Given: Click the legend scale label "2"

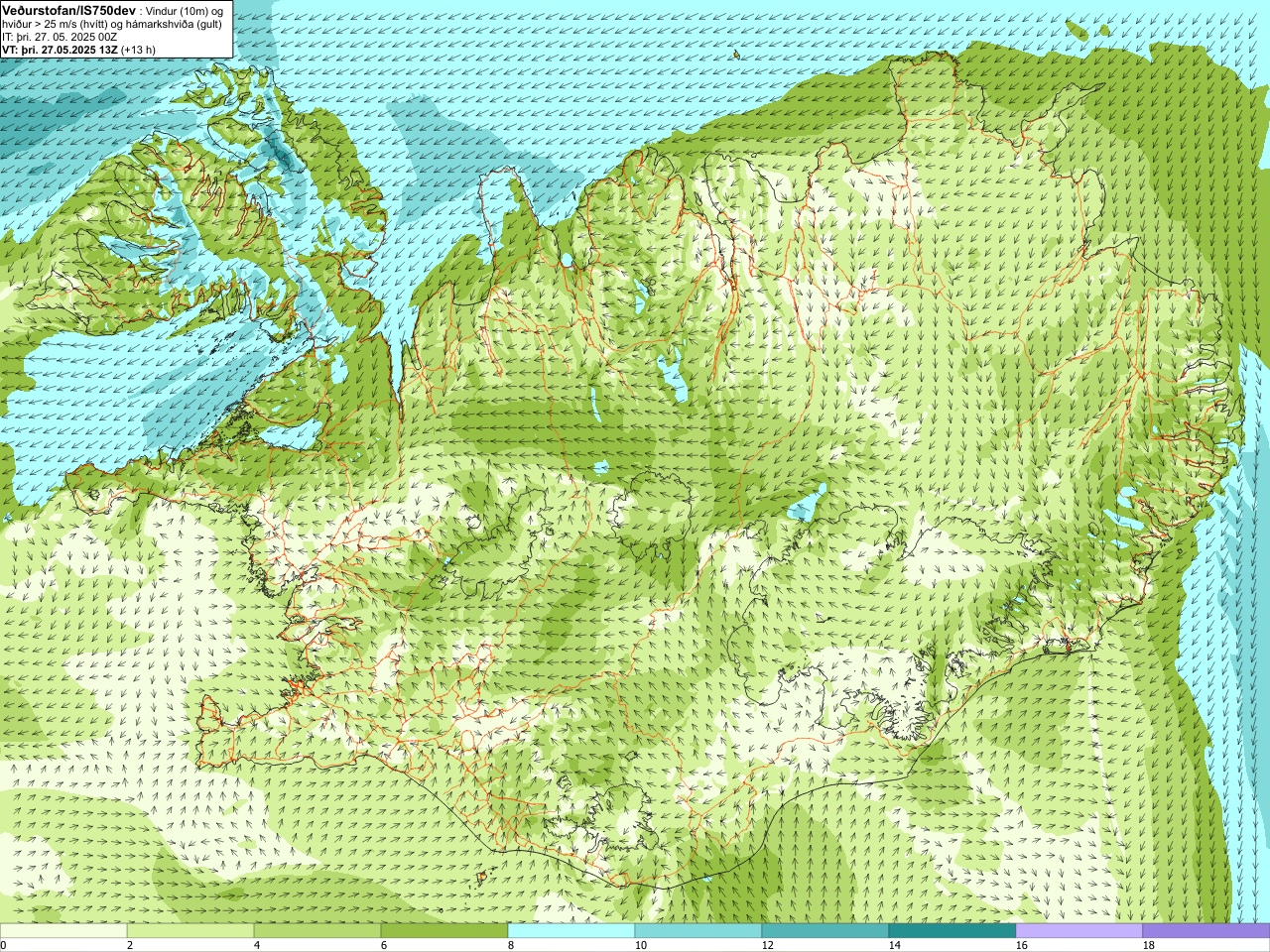Looking at the screenshot, I should [130, 945].
